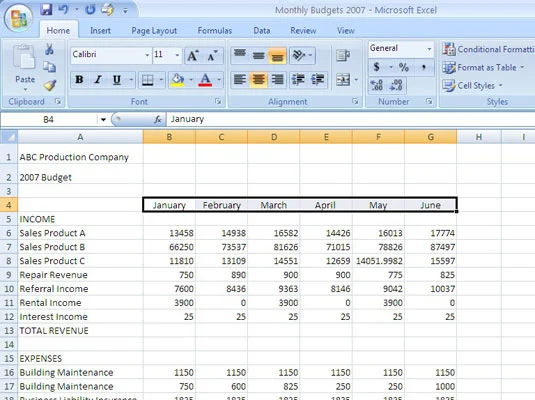This screenshot has width=535, height=400.
Task: Click the Save icon in Quick Access
Action: click(x=46, y=10)
